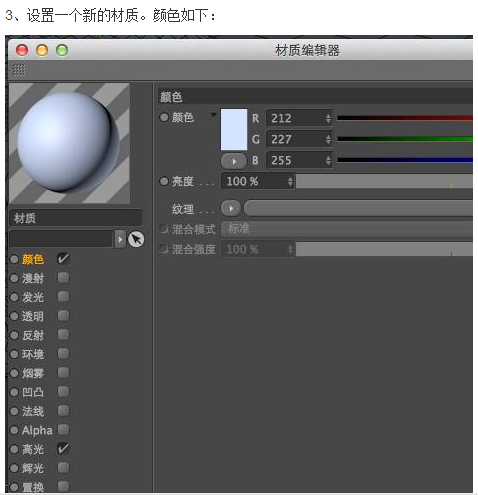Enable the 环境 checkbox
The width and height of the screenshot is (478, 495).
(x=63, y=354)
